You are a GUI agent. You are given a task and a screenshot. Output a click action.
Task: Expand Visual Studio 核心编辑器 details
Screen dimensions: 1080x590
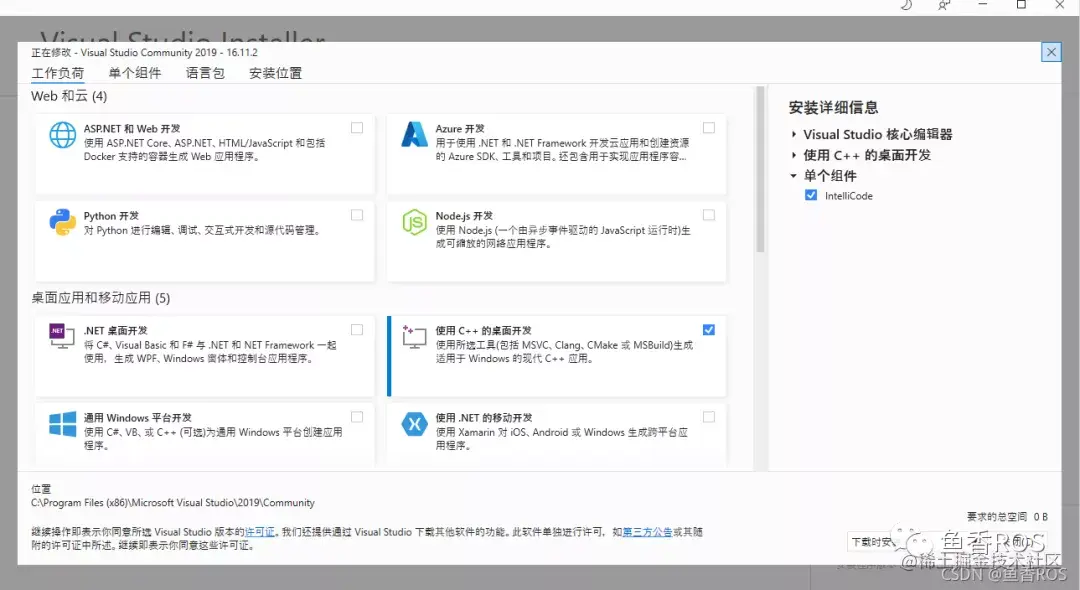(x=793, y=134)
